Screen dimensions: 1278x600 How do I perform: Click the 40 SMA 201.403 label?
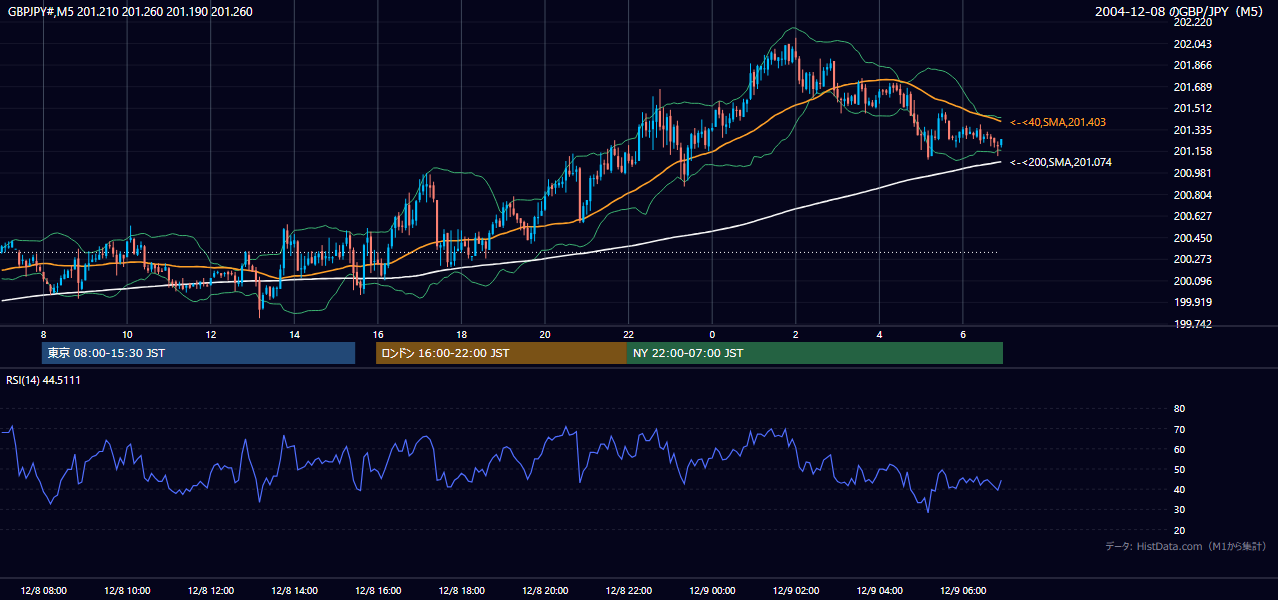pyautogui.click(x=1058, y=122)
